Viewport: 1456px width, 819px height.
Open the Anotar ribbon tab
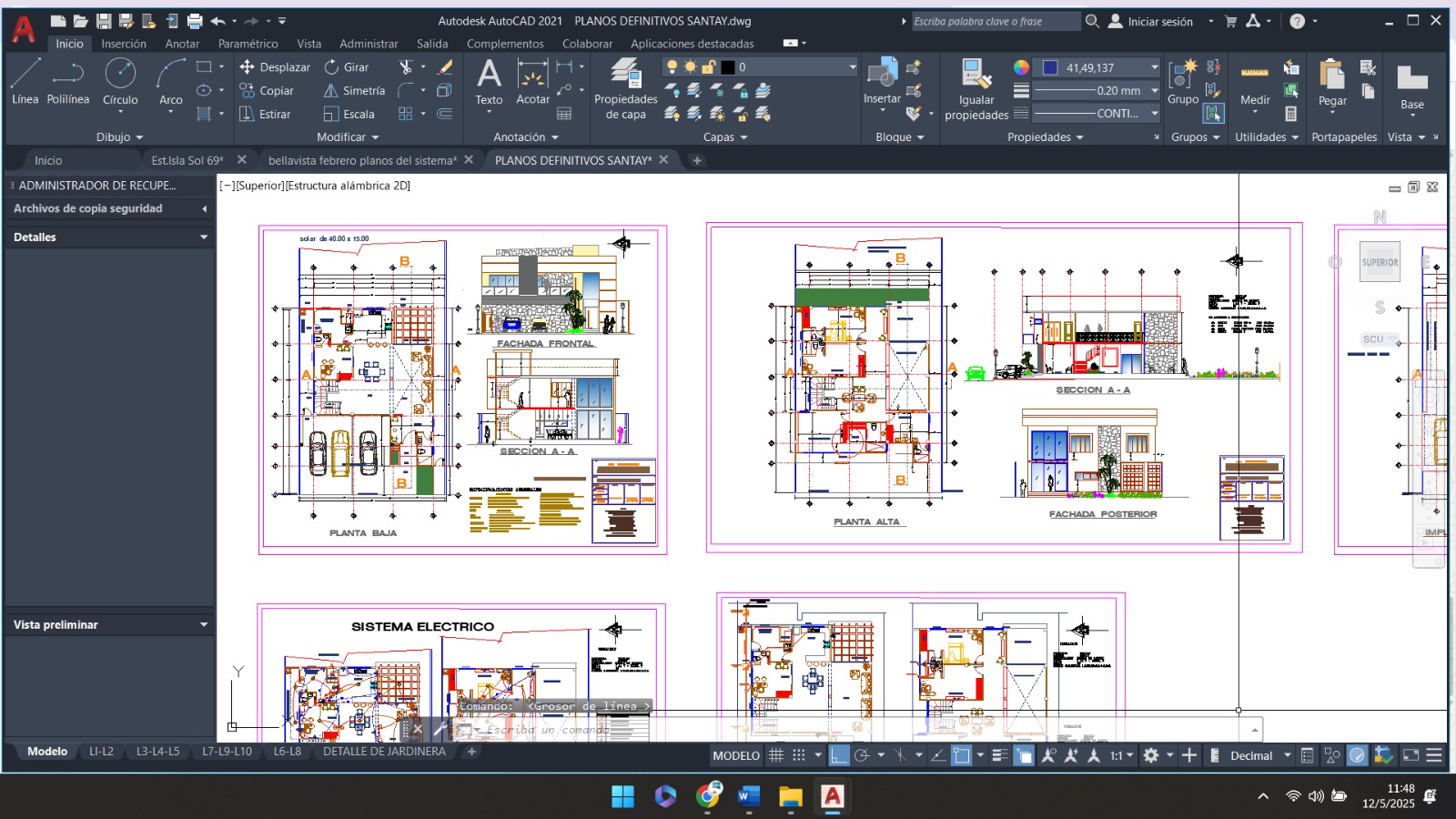pyautogui.click(x=182, y=44)
